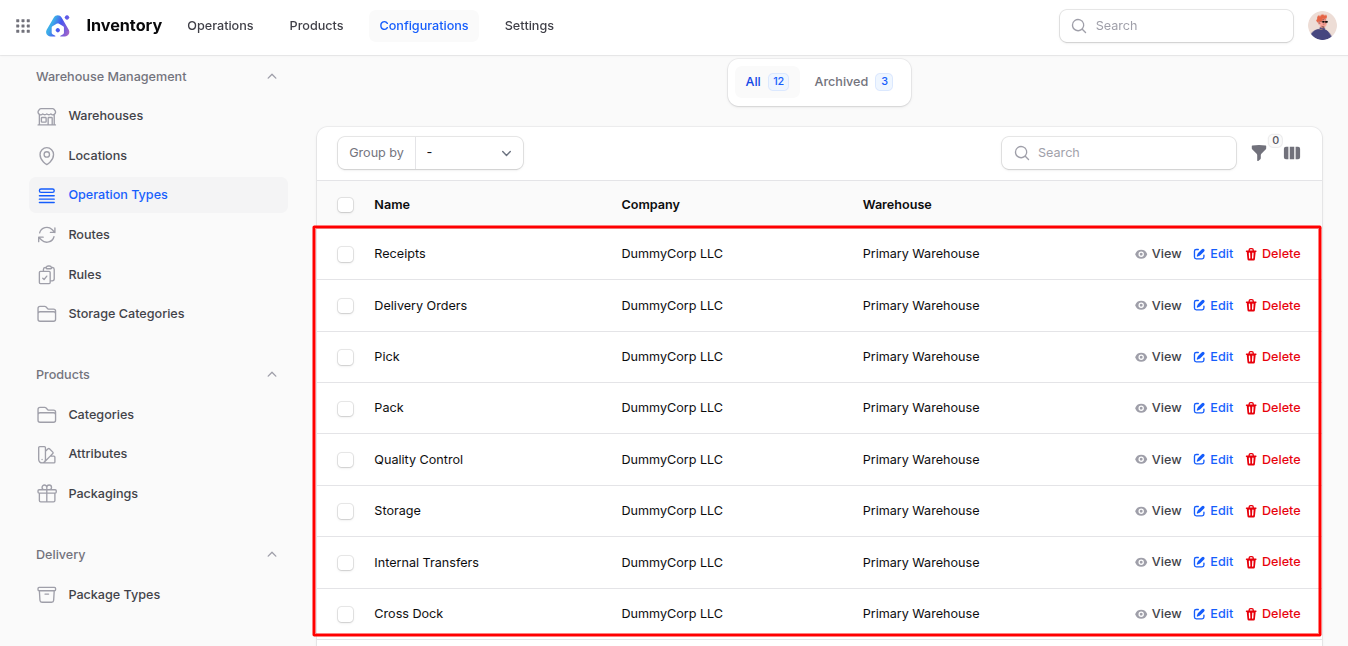Delete the Cross Dock operation type
This screenshot has height=646, width=1348.
point(1272,614)
